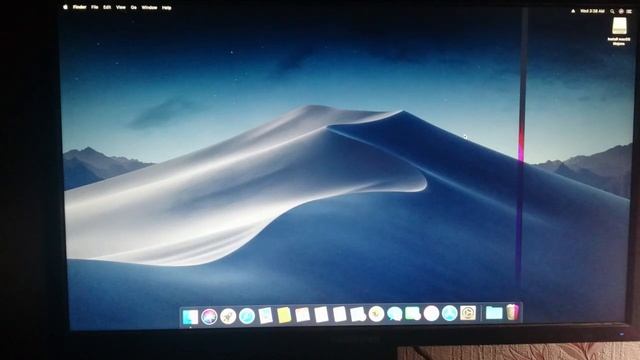Open the Help menu

[167, 8]
